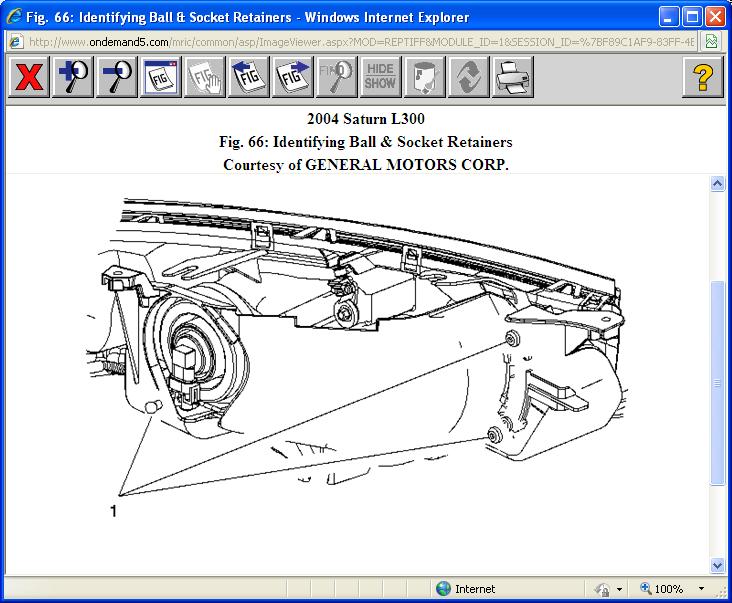Expand the security zone protected mode dropdown
732x603 pixels.
click(x=620, y=589)
